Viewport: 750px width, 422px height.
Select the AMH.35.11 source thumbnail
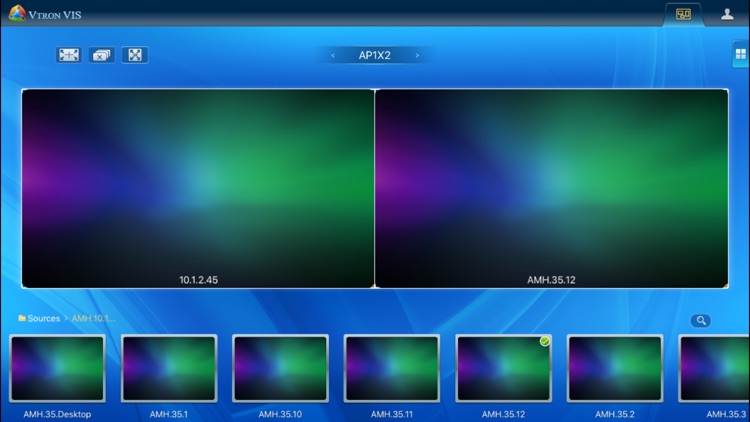(x=392, y=368)
